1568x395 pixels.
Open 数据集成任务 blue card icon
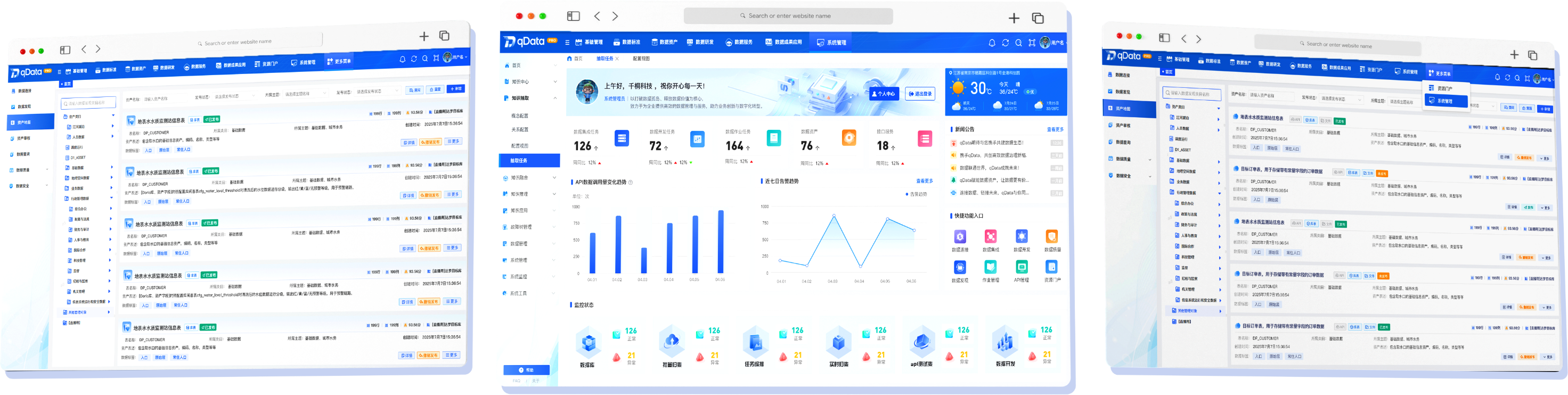coord(622,139)
